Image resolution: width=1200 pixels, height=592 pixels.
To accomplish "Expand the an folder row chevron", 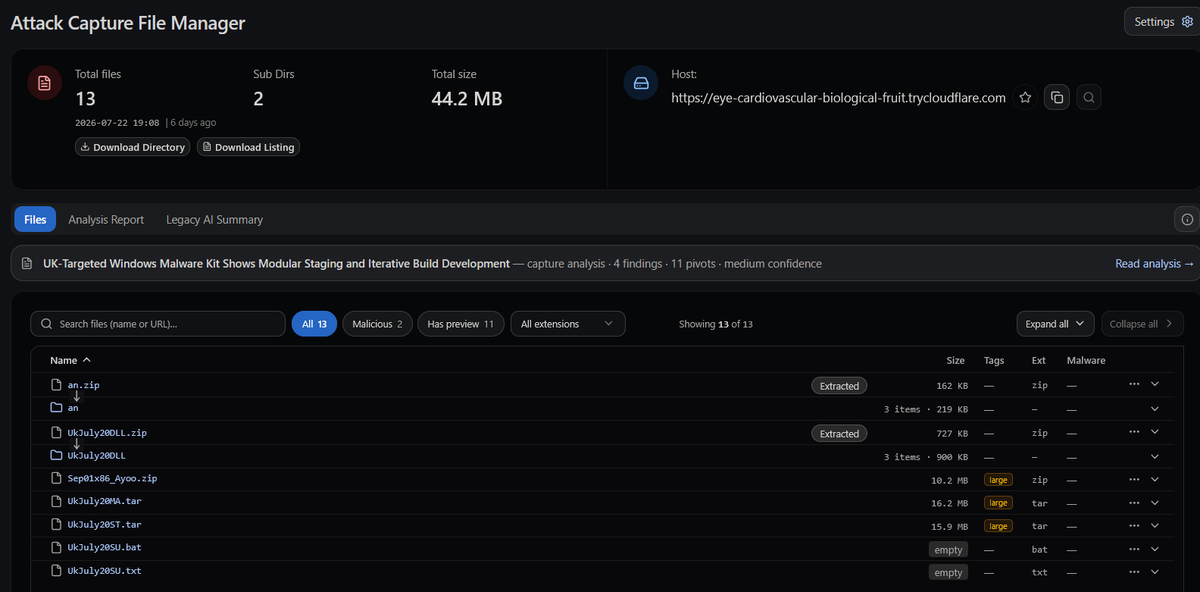I will click(1155, 409).
